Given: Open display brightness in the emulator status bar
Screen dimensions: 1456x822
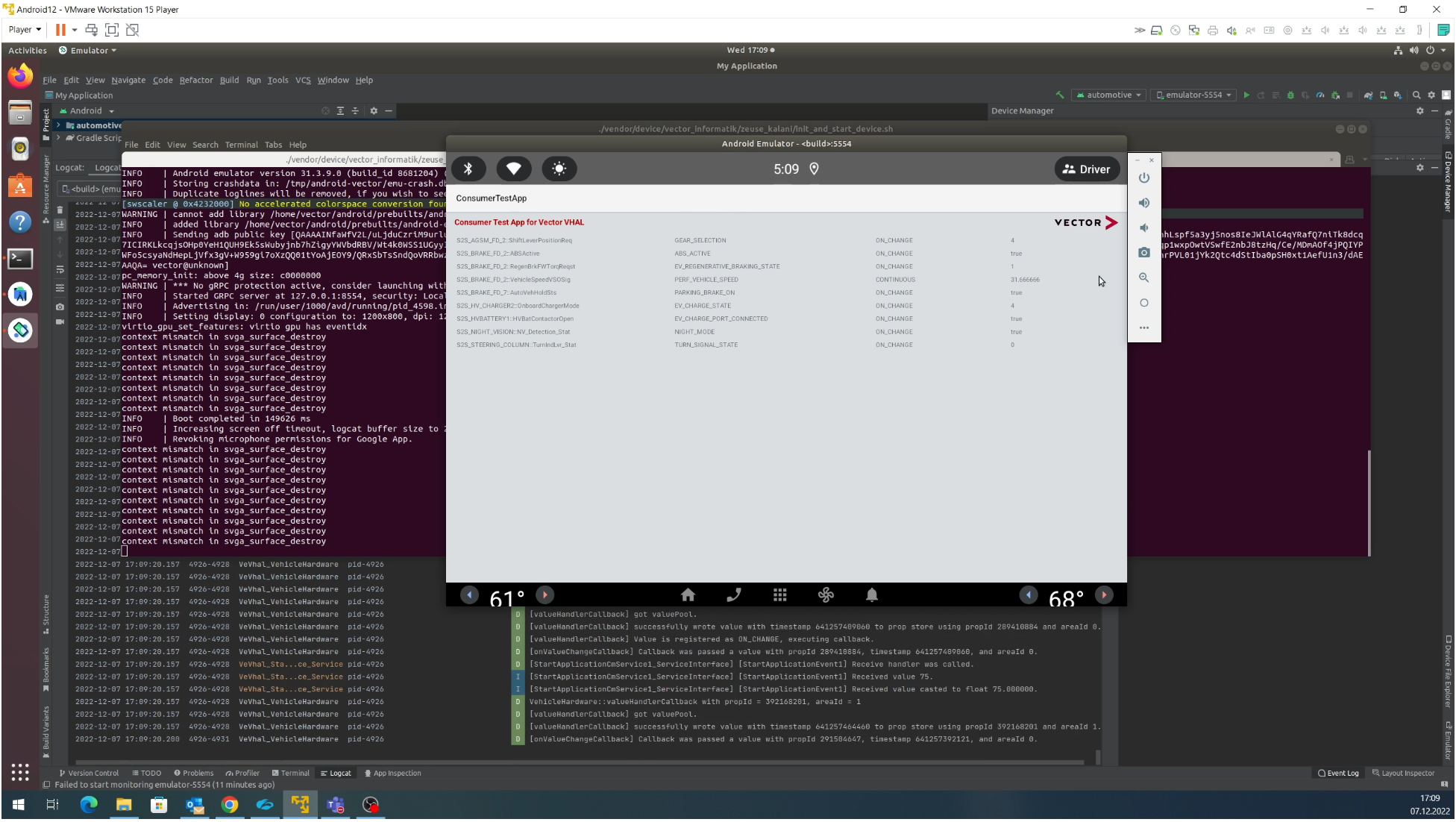Looking at the screenshot, I should coord(559,169).
